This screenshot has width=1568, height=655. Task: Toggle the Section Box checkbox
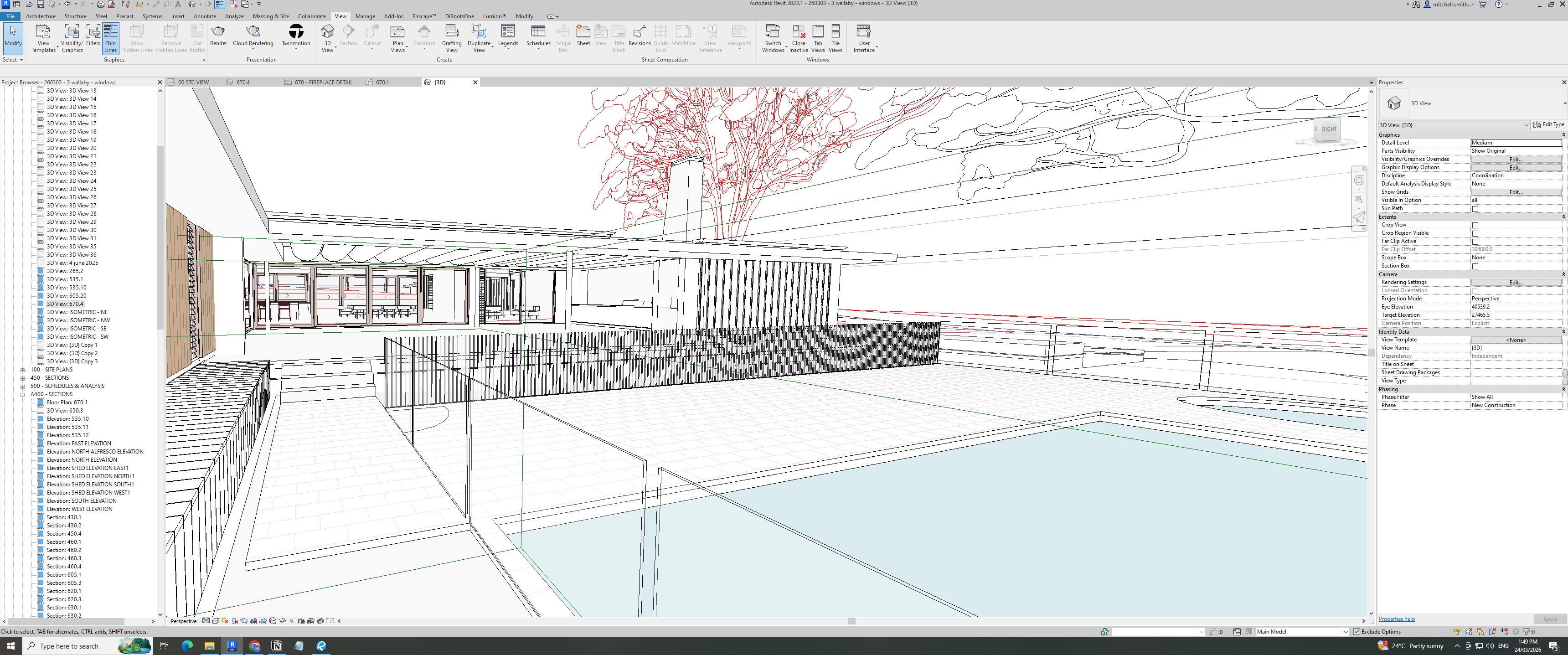pos(1475,266)
